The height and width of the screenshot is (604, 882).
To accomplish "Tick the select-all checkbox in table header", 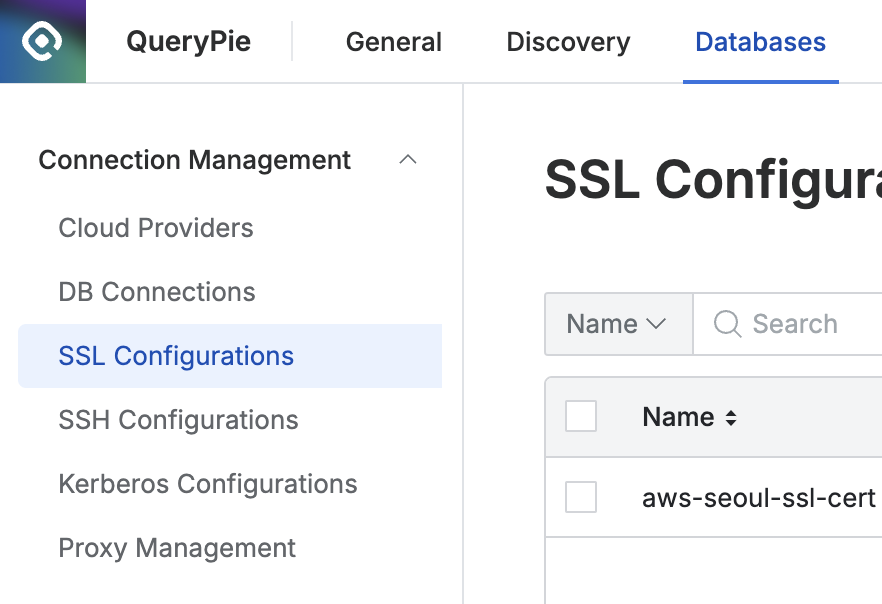I will point(581,417).
